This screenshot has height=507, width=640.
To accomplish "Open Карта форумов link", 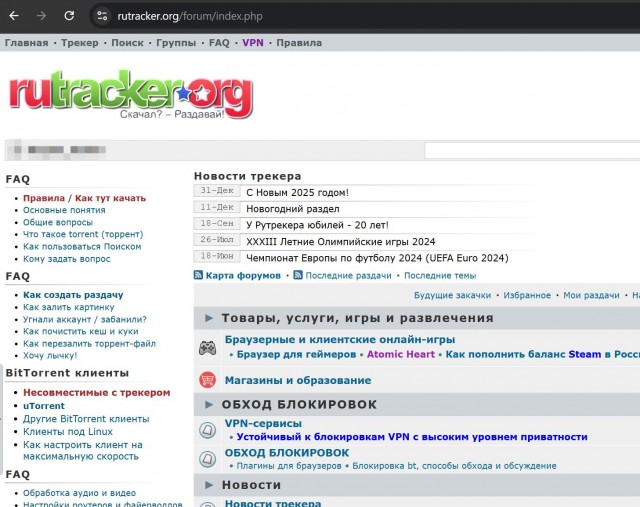I will coord(243,276).
